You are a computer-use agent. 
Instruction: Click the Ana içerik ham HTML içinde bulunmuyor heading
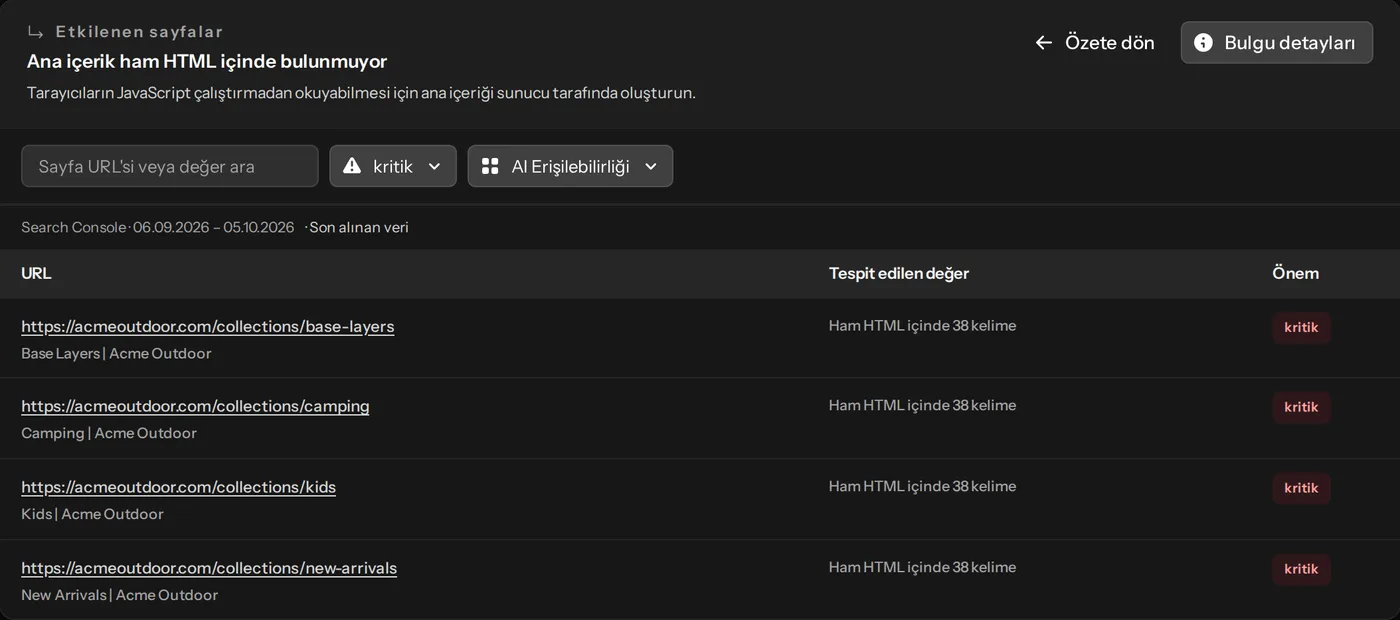[207, 61]
